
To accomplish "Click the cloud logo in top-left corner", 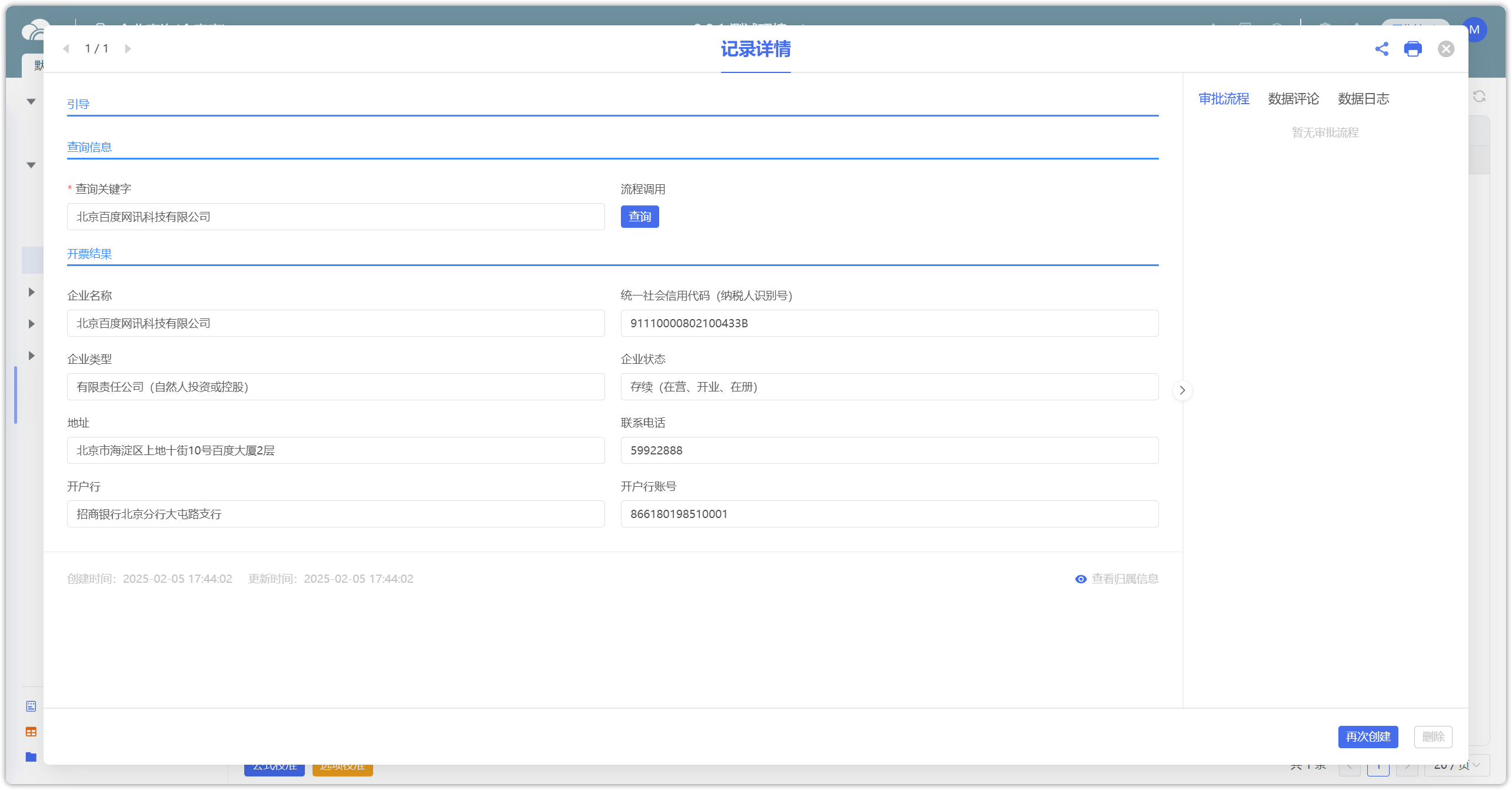I will click(x=34, y=31).
